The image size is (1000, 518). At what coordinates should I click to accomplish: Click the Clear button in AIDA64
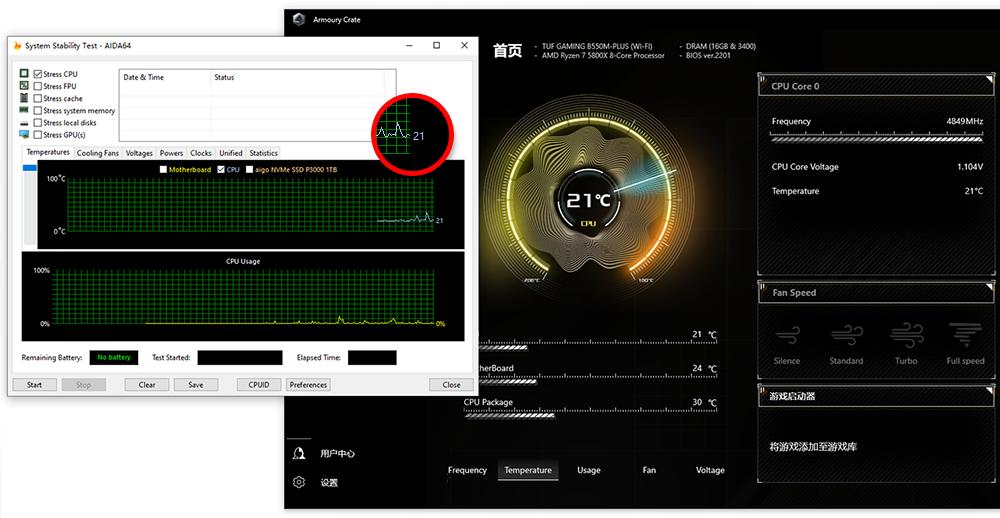(x=147, y=385)
